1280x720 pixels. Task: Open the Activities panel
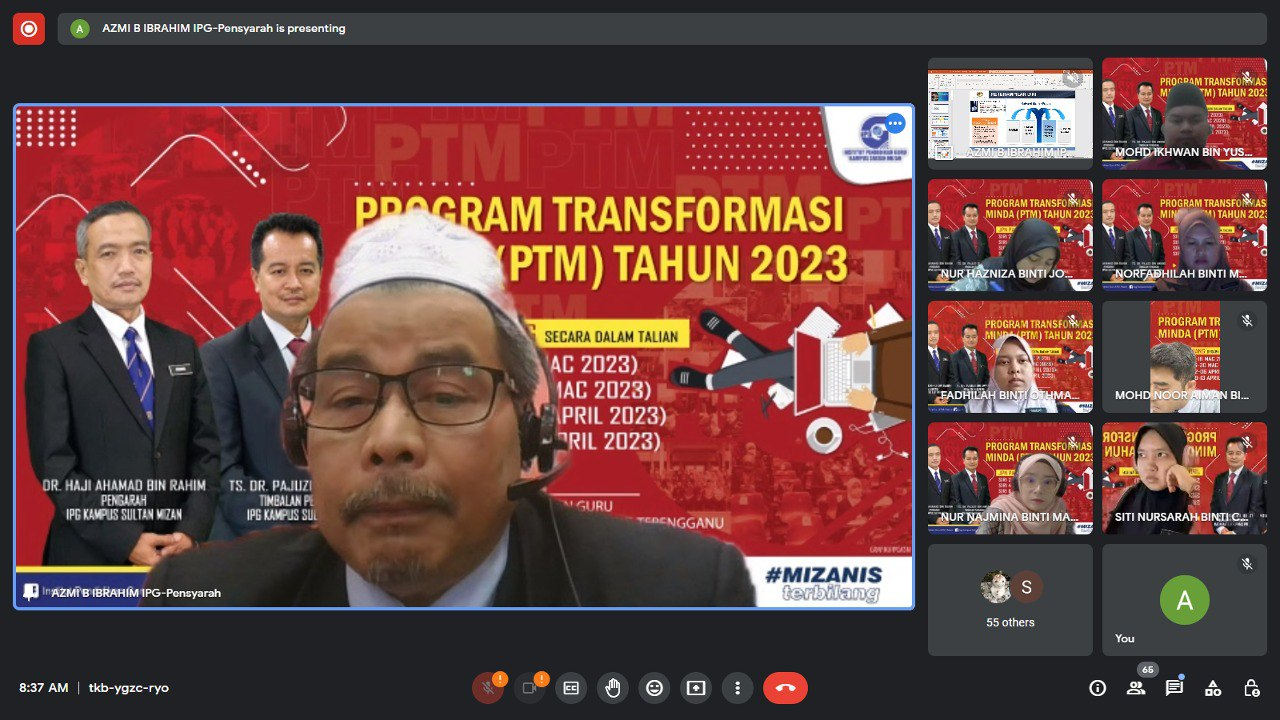click(1213, 688)
